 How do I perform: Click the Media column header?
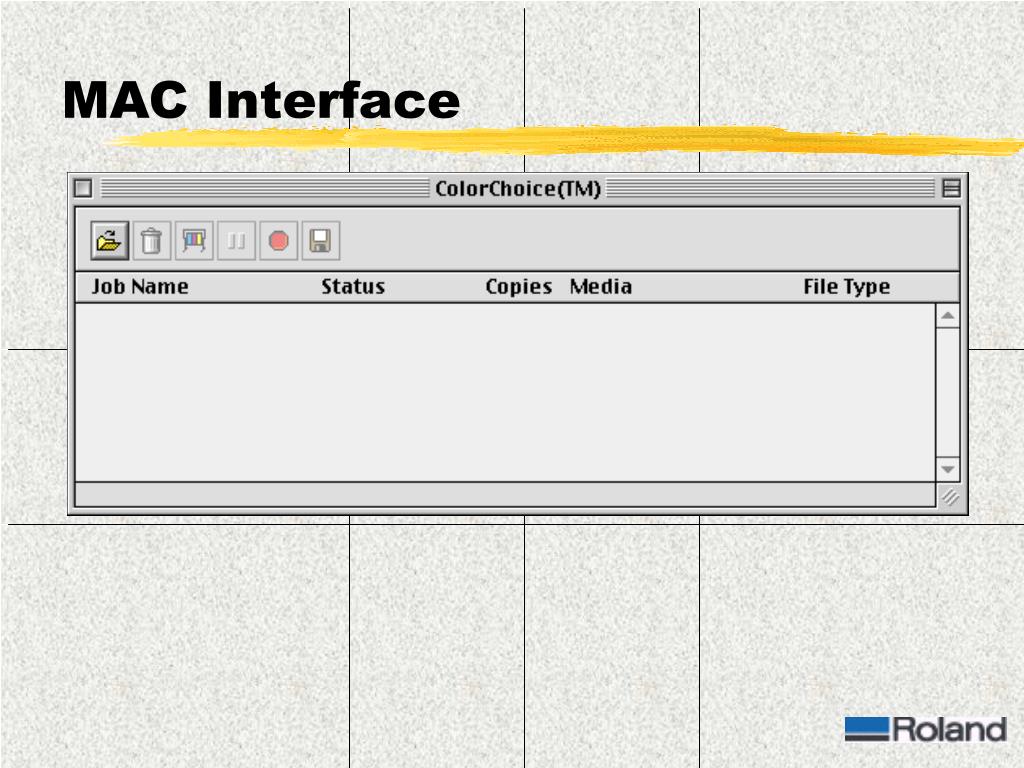tap(601, 287)
